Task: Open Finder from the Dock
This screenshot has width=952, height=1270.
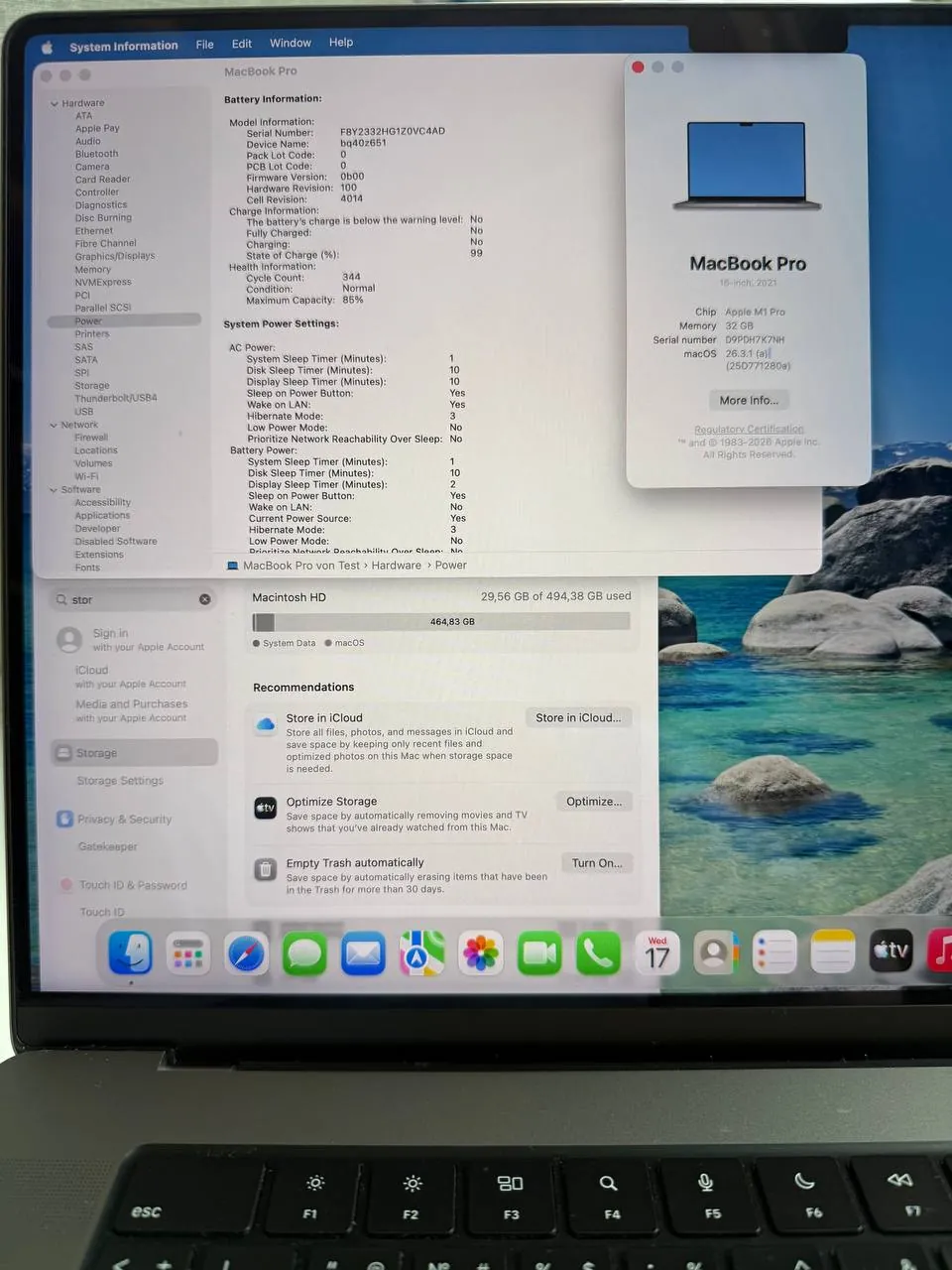Action: 130,953
